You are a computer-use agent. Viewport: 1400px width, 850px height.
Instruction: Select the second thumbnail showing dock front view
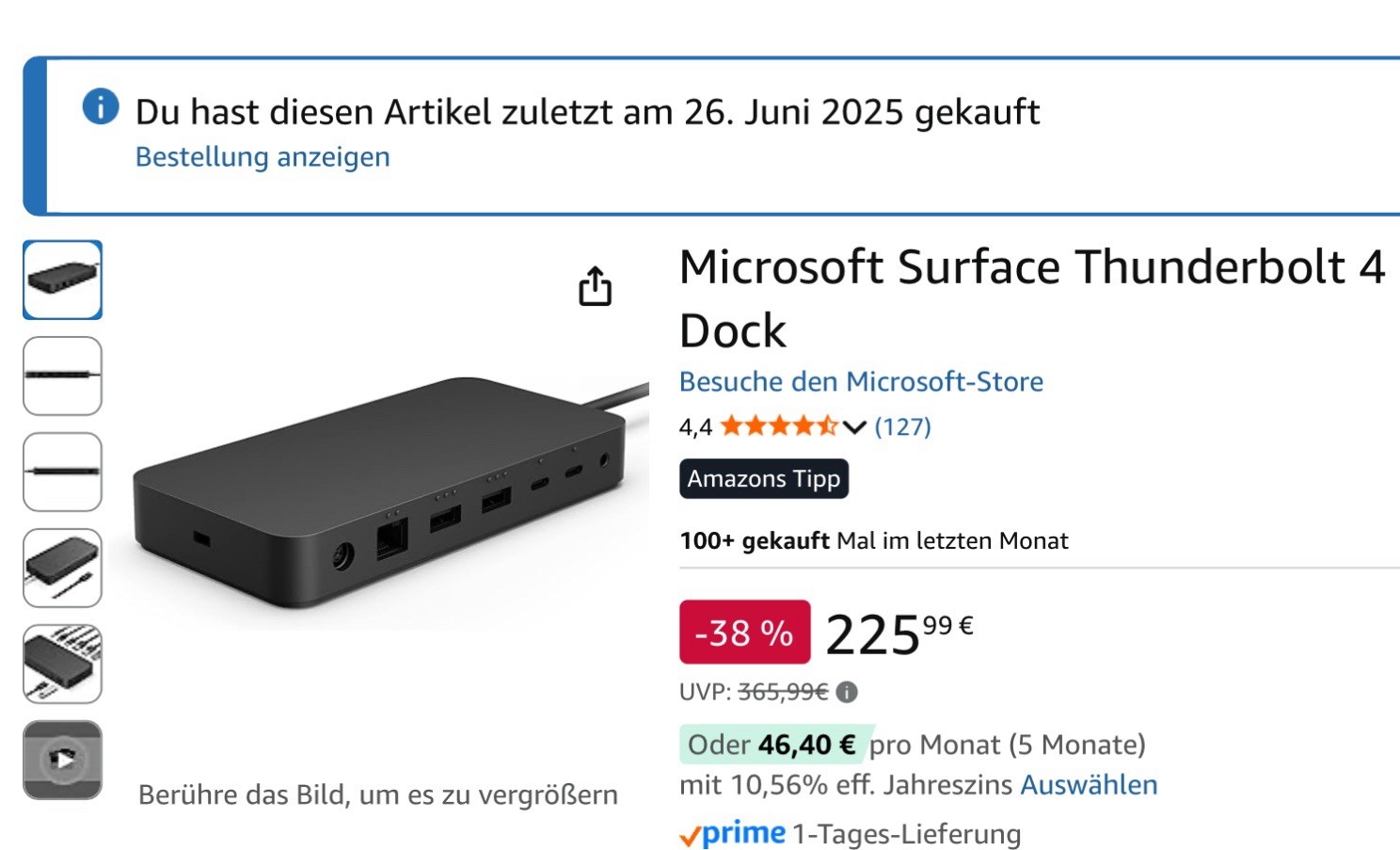(62, 376)
